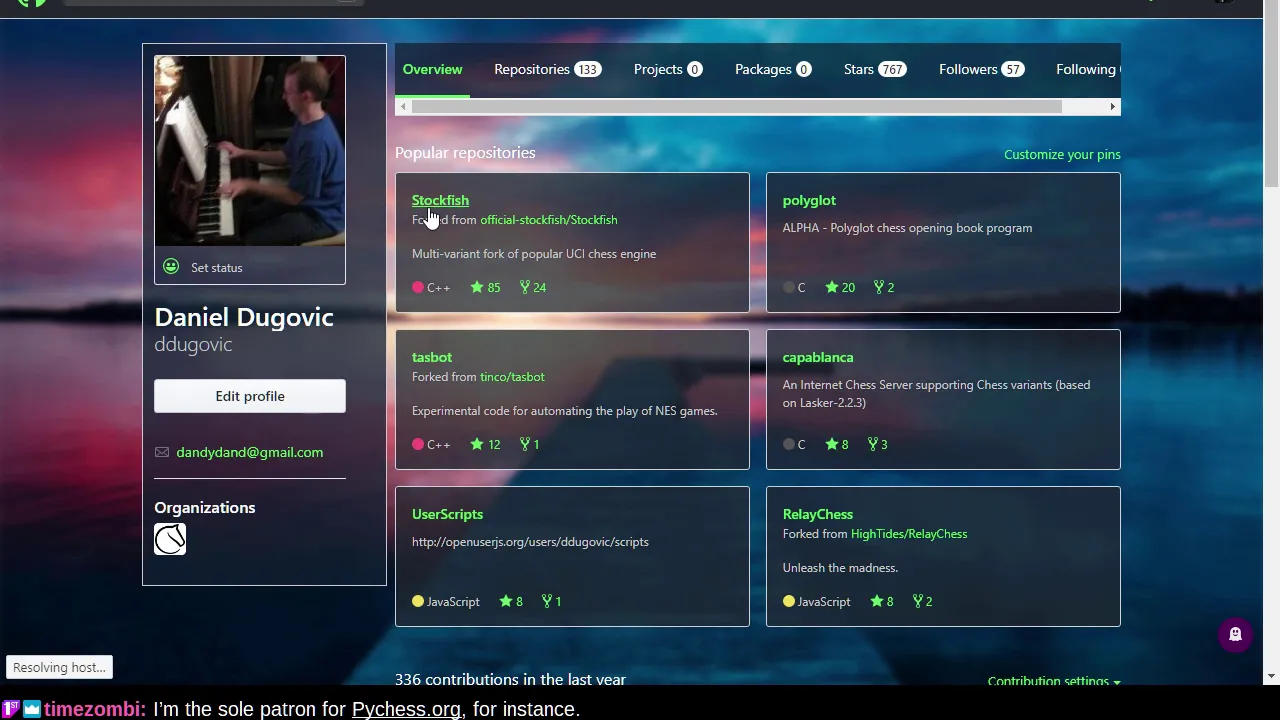Click email dandydand@gmail.com
The height and width of the screenshot is (720, 1280).
tap(250, 452)
